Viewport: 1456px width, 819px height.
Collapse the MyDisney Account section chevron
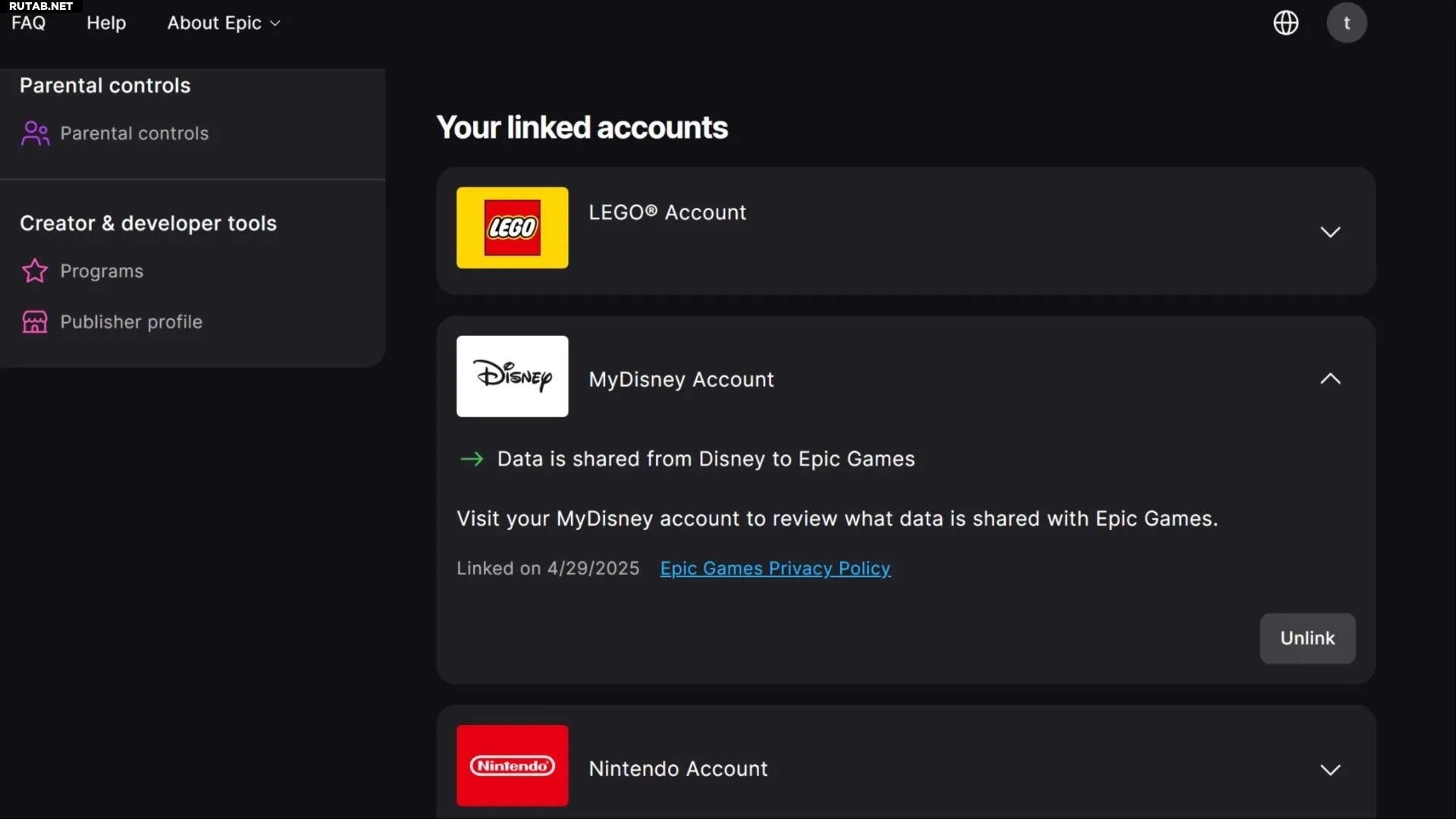(1330, 378)
